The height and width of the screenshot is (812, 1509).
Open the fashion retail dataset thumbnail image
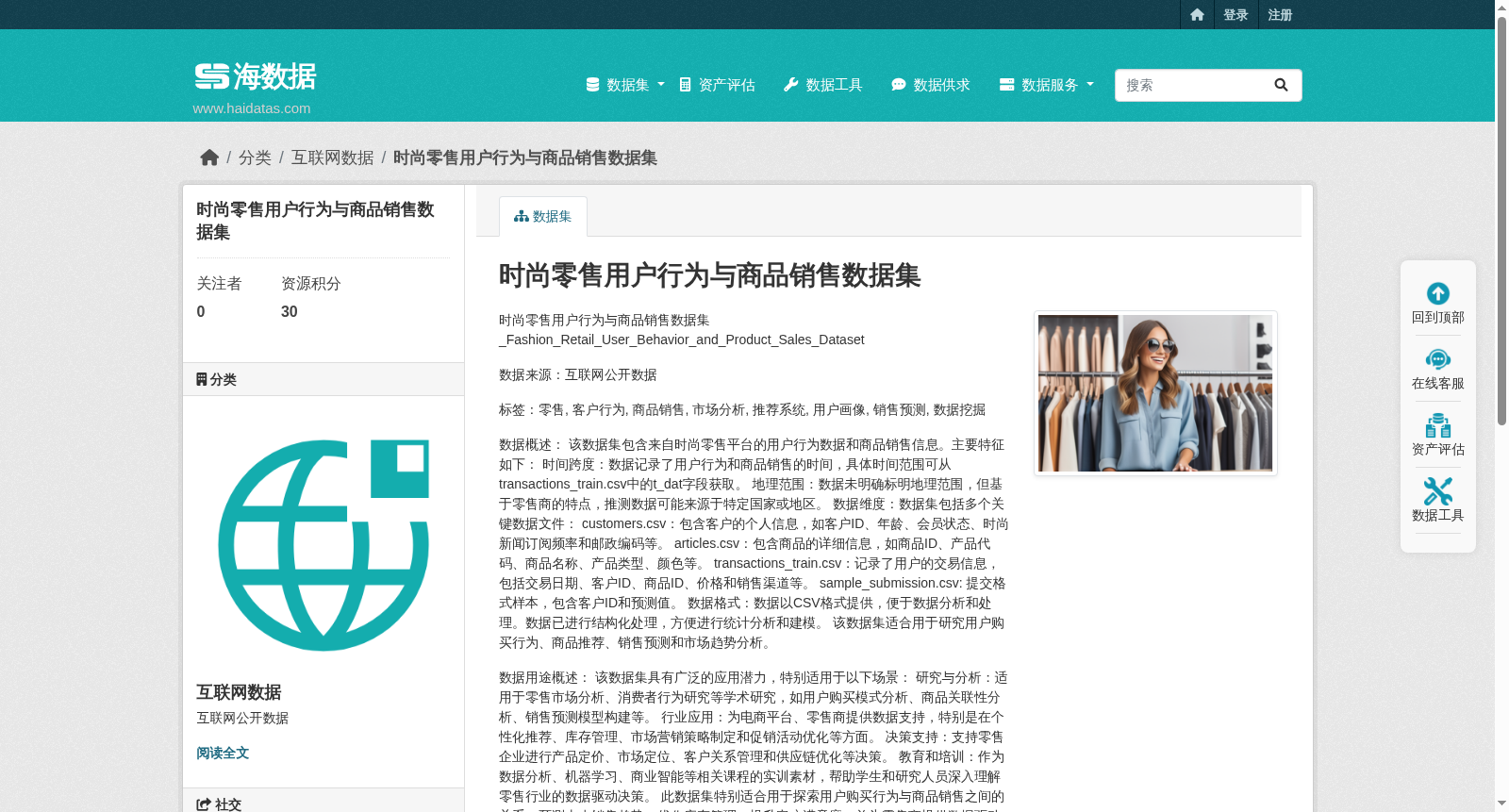click(x=1155, y=393)
